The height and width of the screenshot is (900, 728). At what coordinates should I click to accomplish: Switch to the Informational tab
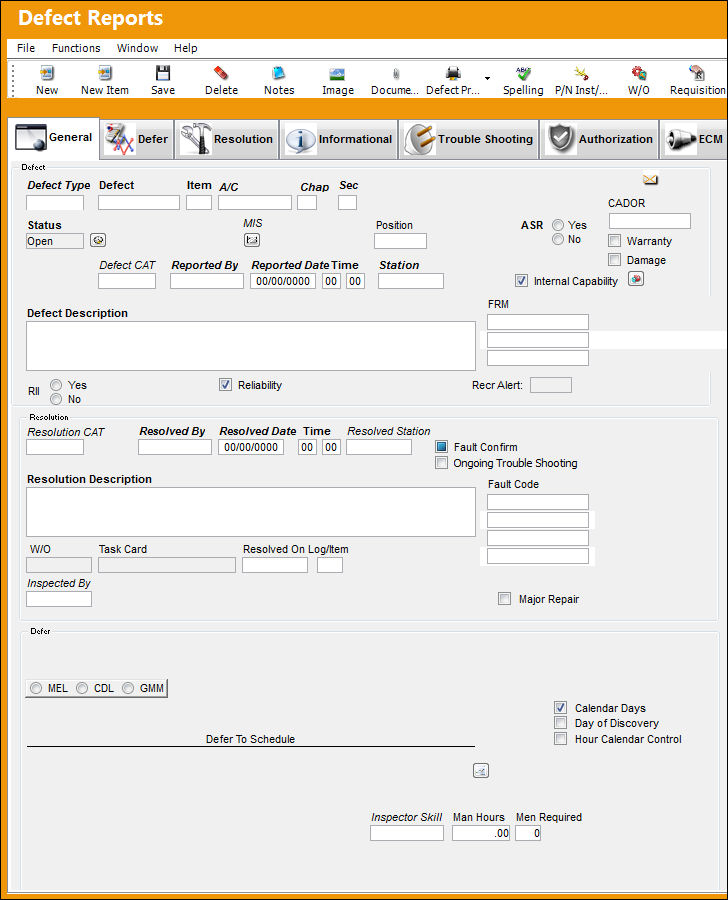339,139
